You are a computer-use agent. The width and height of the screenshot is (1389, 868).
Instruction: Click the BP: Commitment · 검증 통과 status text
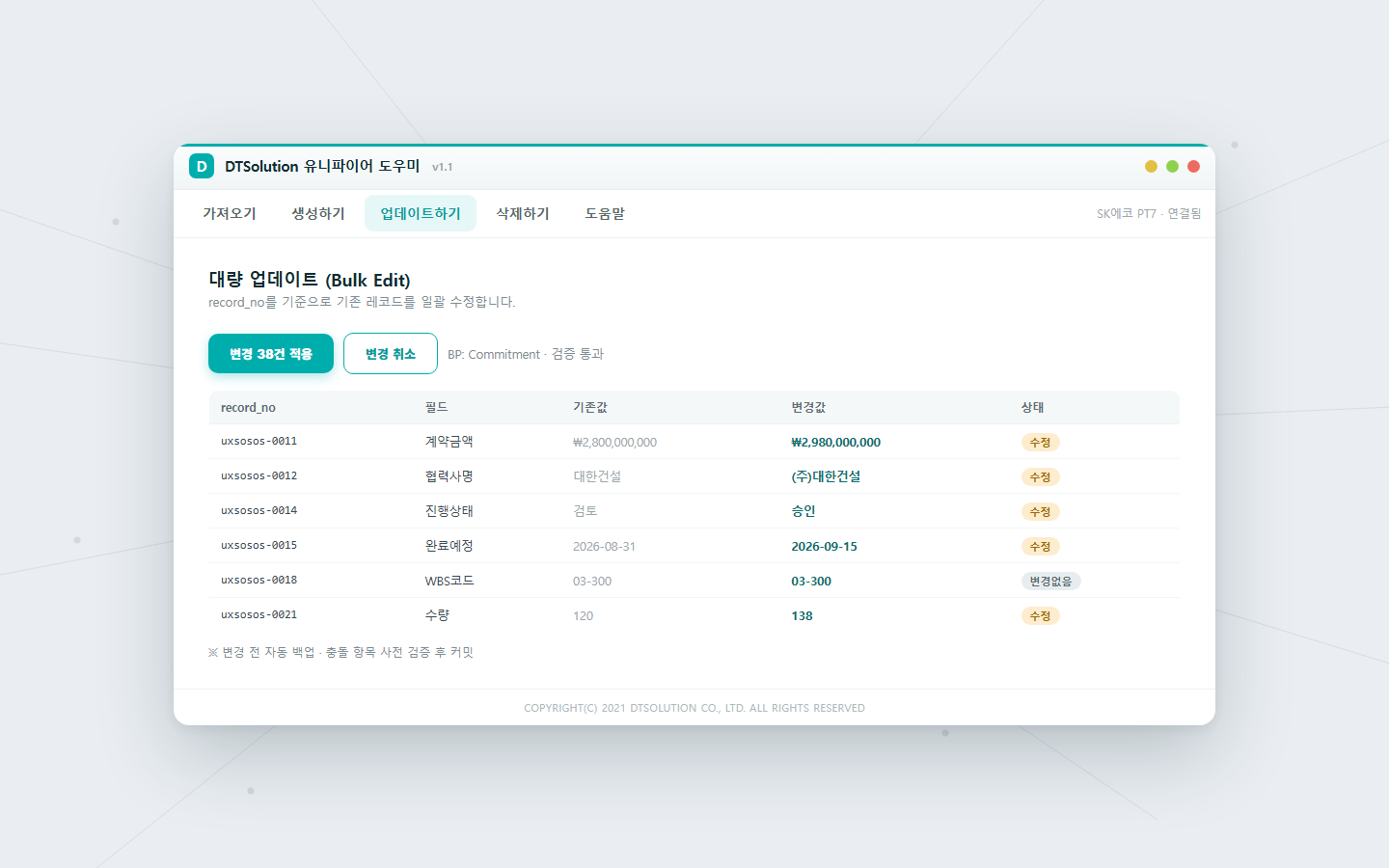coord(526,354)
